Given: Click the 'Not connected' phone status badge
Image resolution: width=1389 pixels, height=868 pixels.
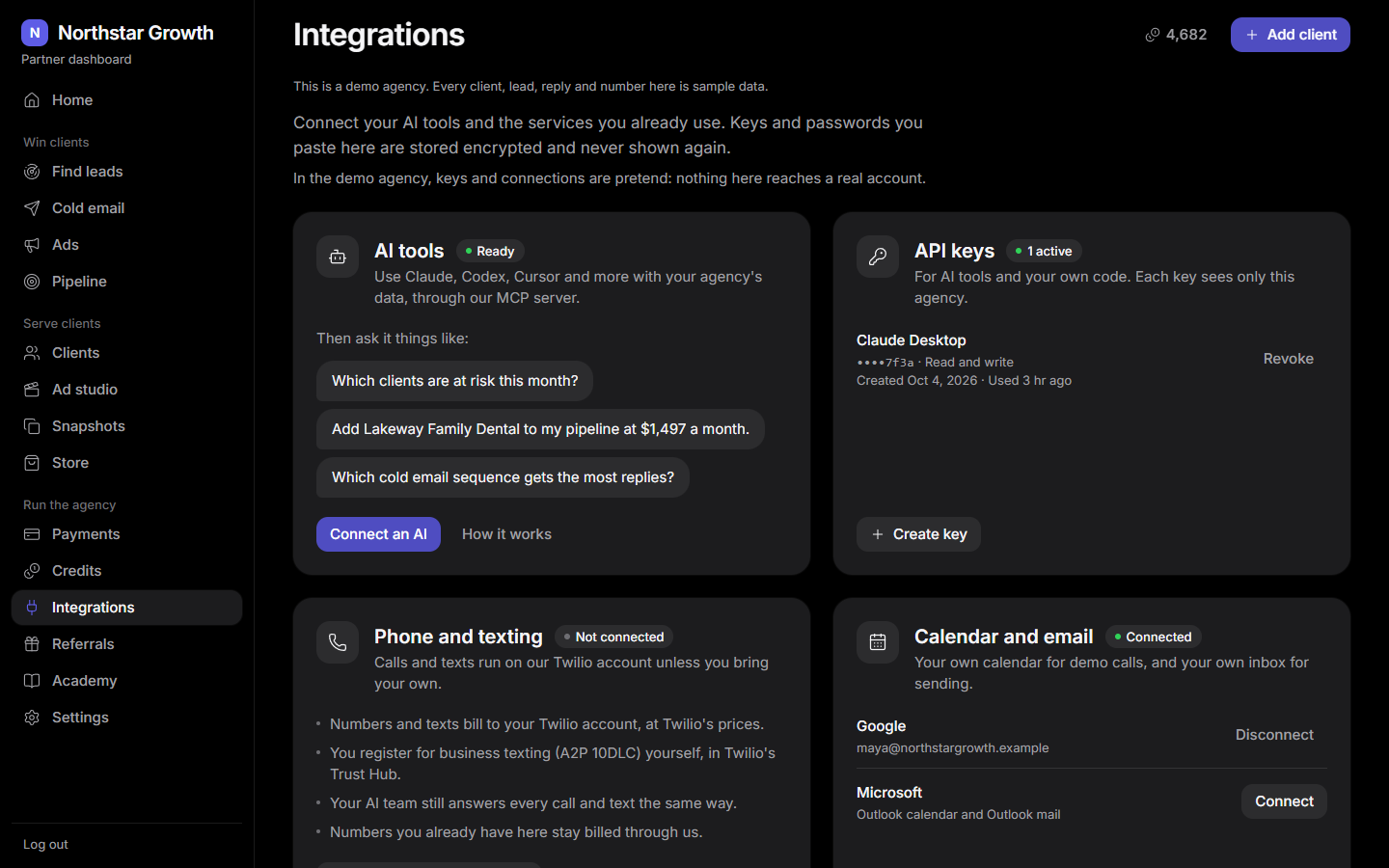Looking at the screenshot, I should 613,637.
